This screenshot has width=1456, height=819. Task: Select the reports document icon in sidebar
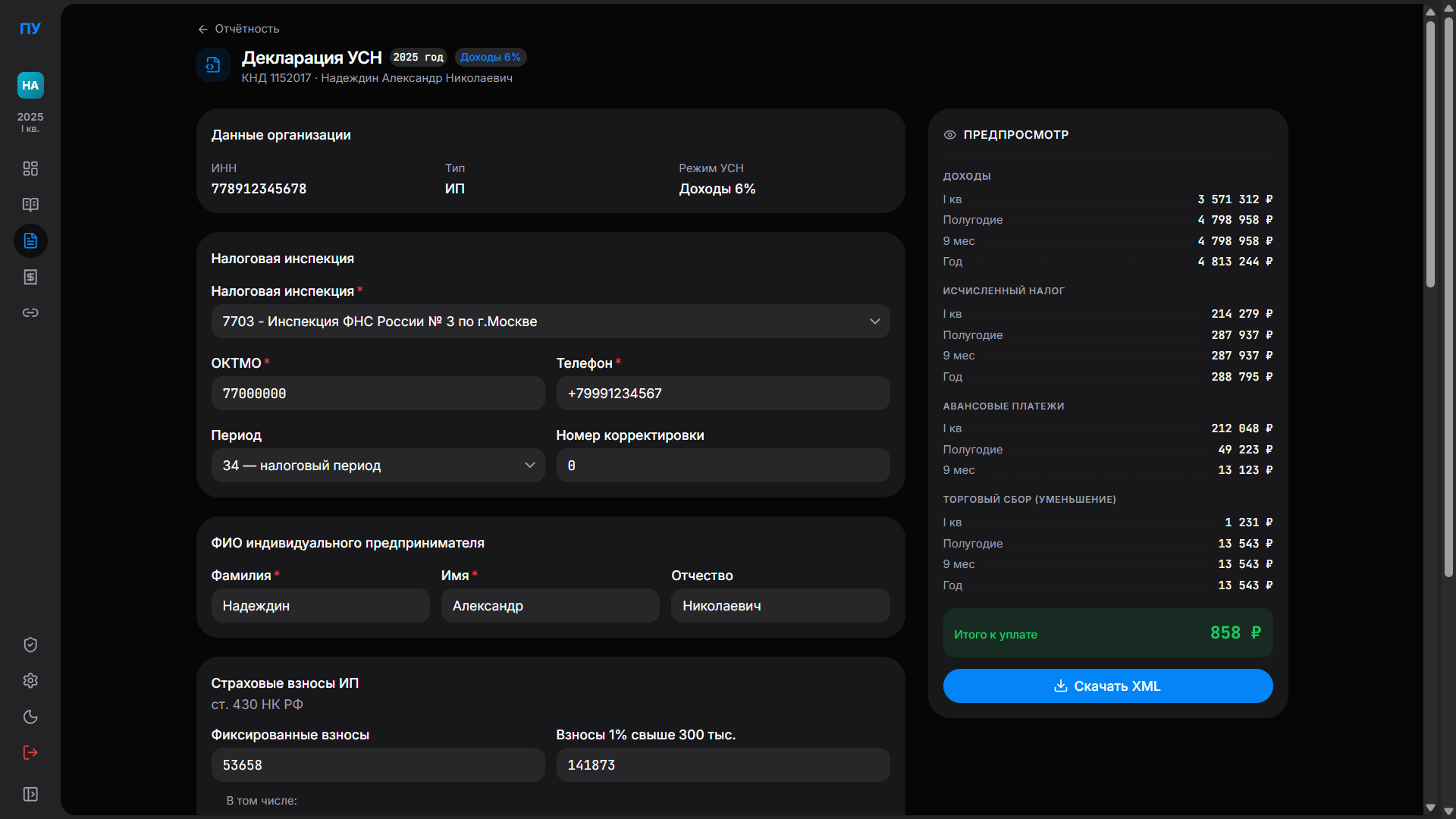coord(30,241)
